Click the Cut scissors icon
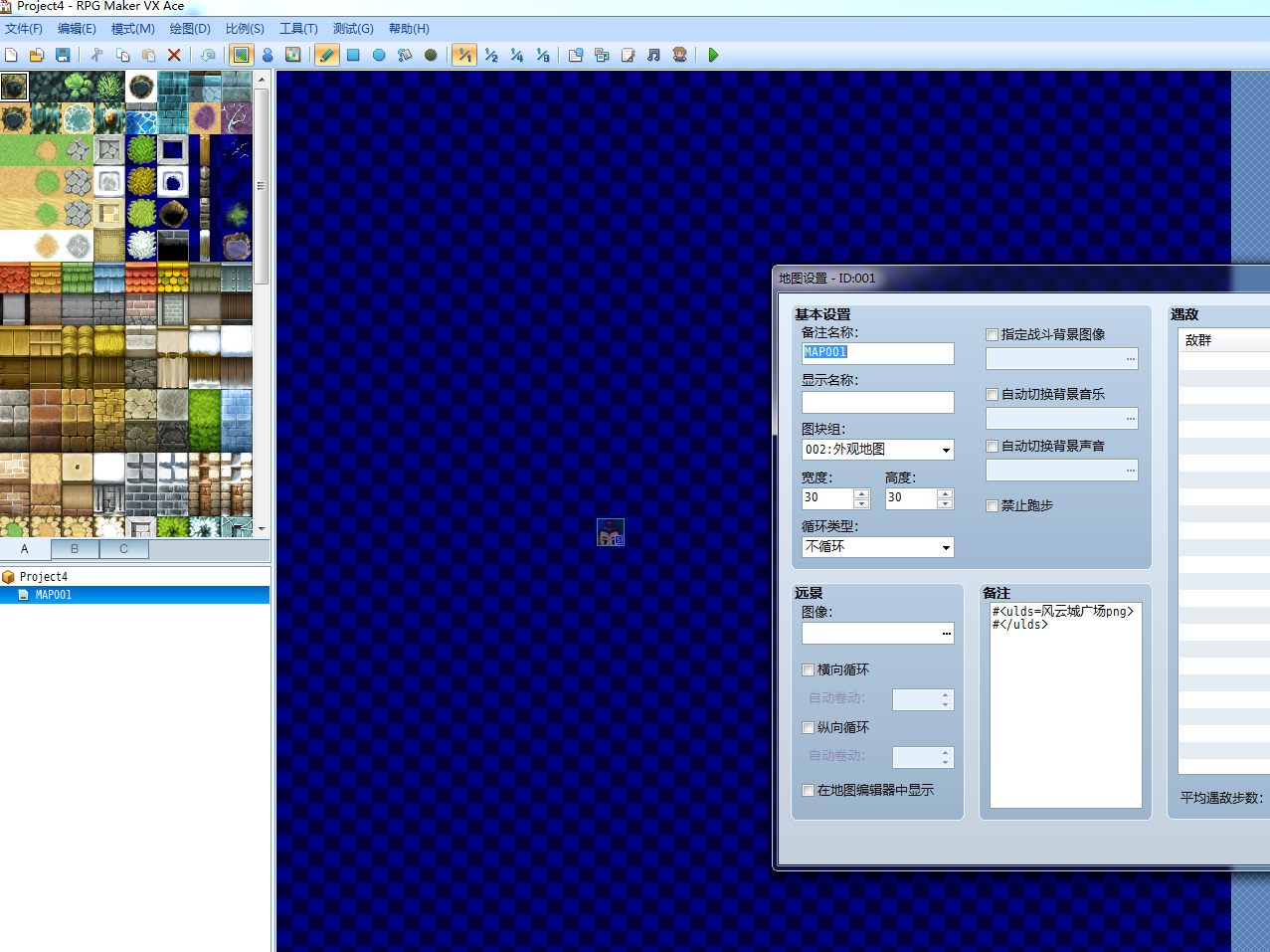 point(96,55)
